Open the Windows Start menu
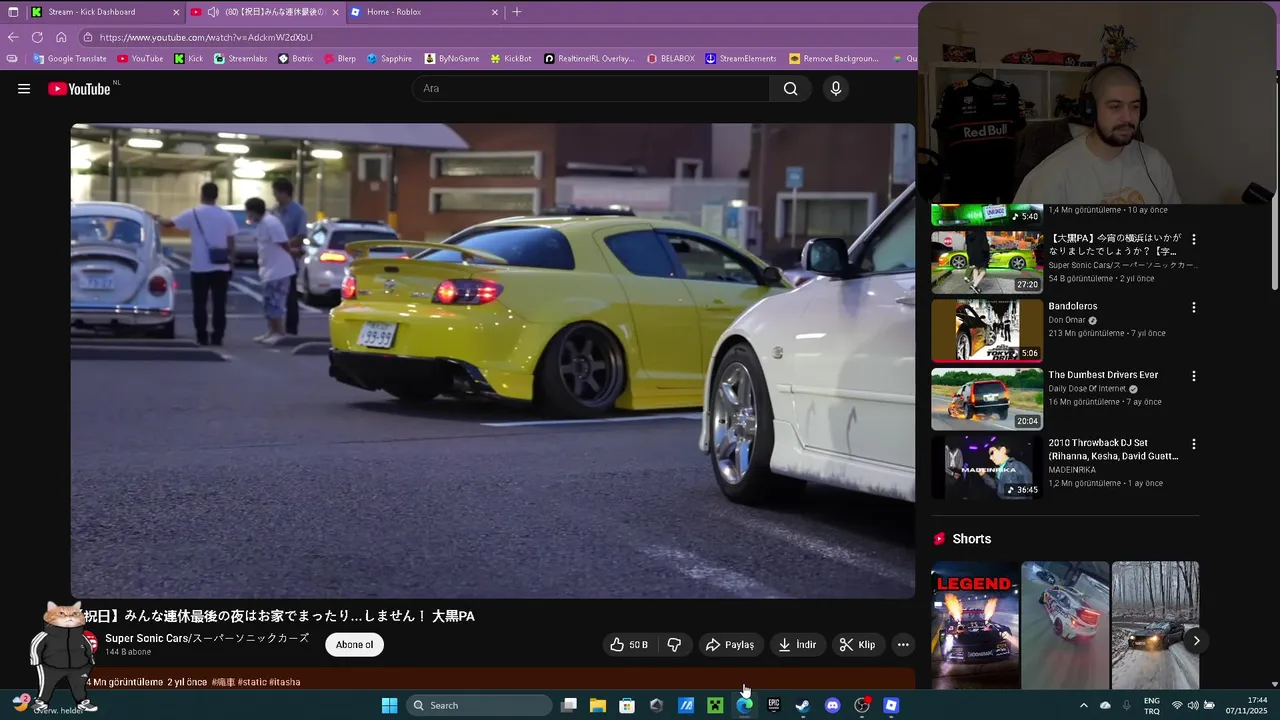This screenshot has height=720, width=1280. (x=389, y=705)
